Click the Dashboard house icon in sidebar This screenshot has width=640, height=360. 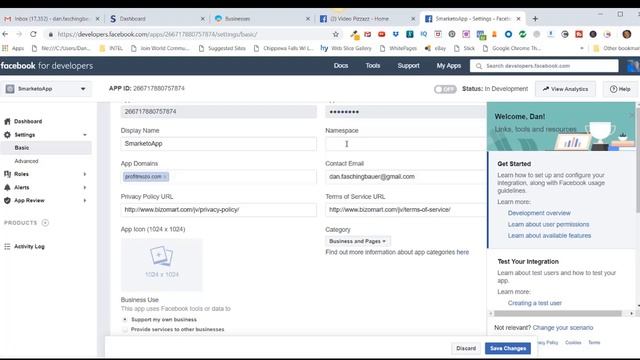7,121
